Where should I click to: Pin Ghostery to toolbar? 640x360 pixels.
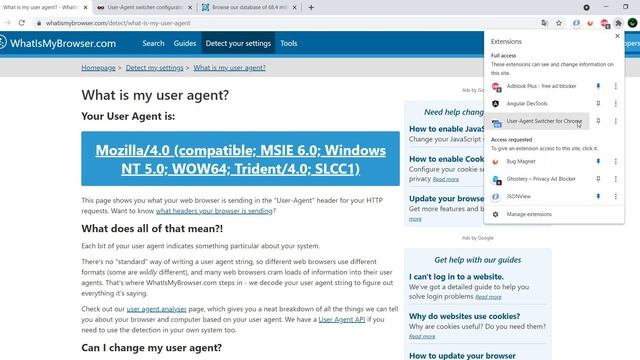(598, 179)
